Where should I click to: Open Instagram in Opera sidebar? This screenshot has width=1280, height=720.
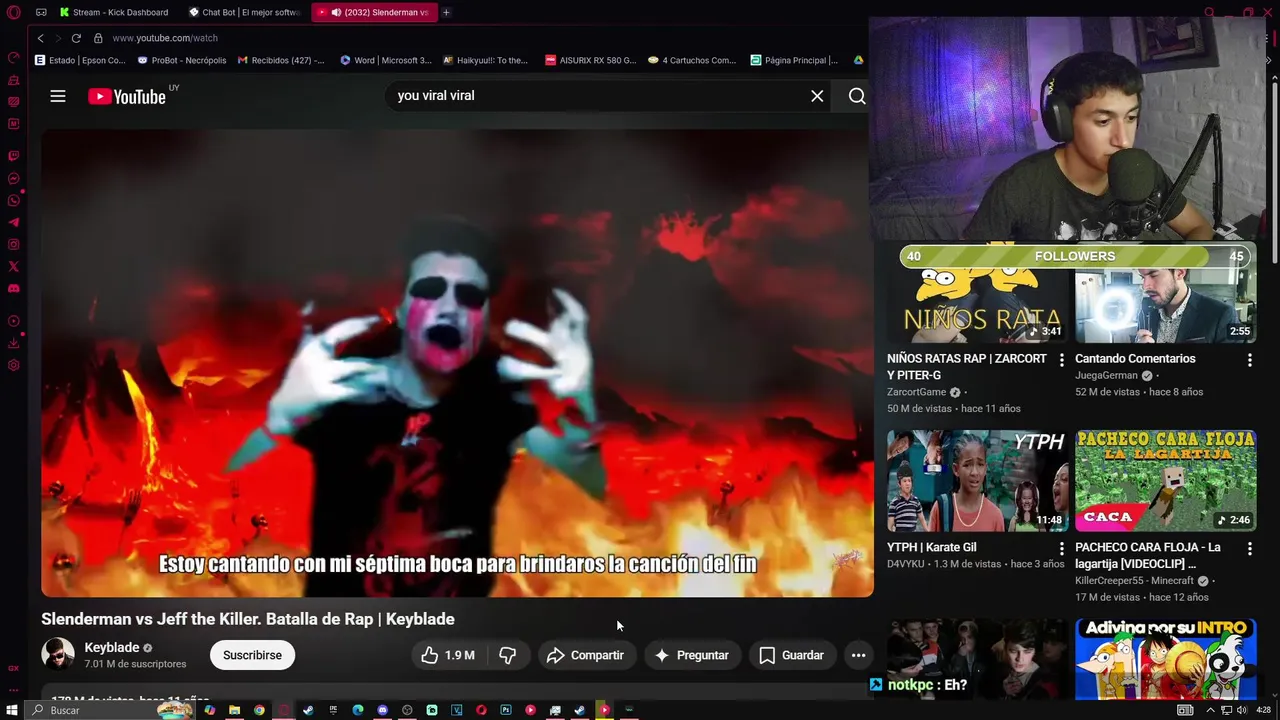tap(14, 244)
